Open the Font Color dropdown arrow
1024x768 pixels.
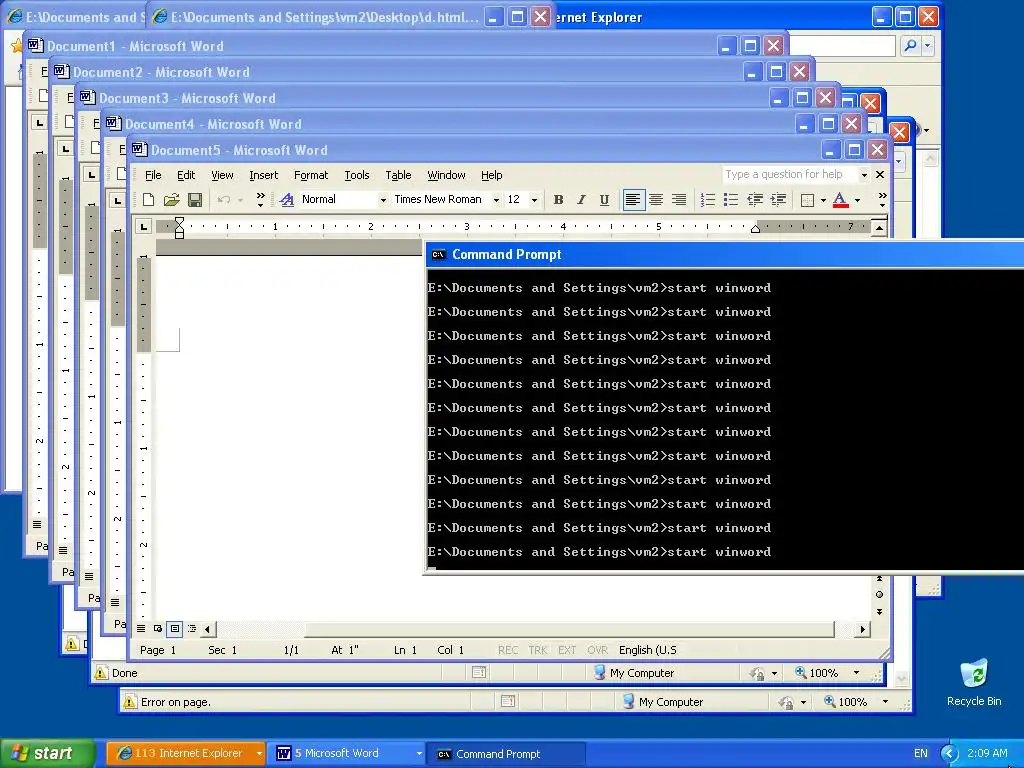tap(857, 200)
